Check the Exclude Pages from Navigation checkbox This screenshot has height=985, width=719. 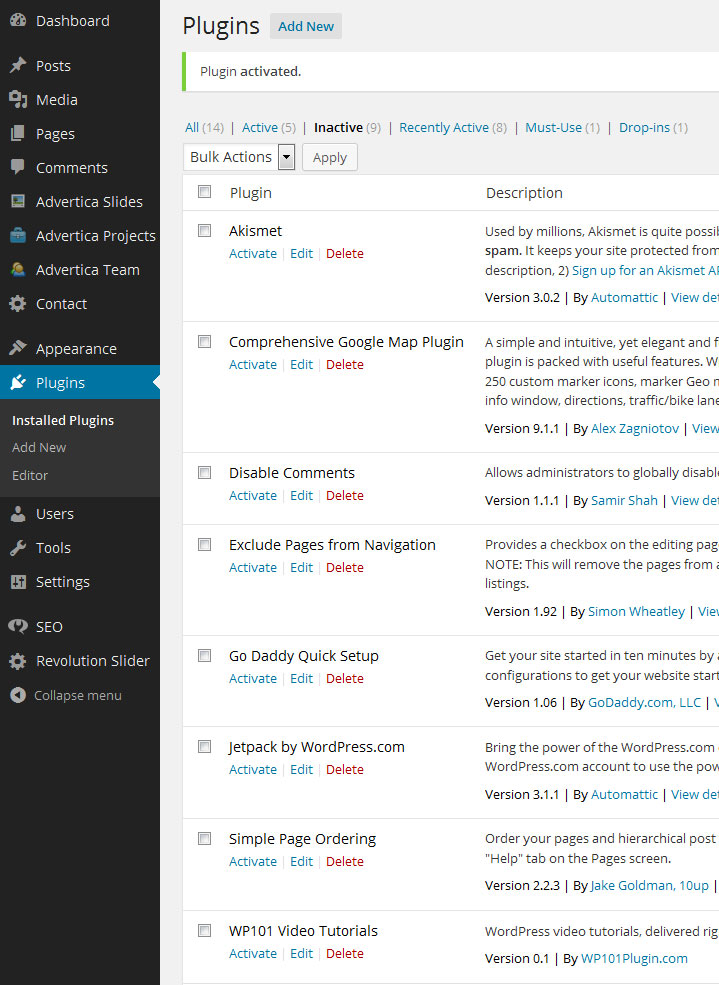pyautogui.click(x=205, y=545)
